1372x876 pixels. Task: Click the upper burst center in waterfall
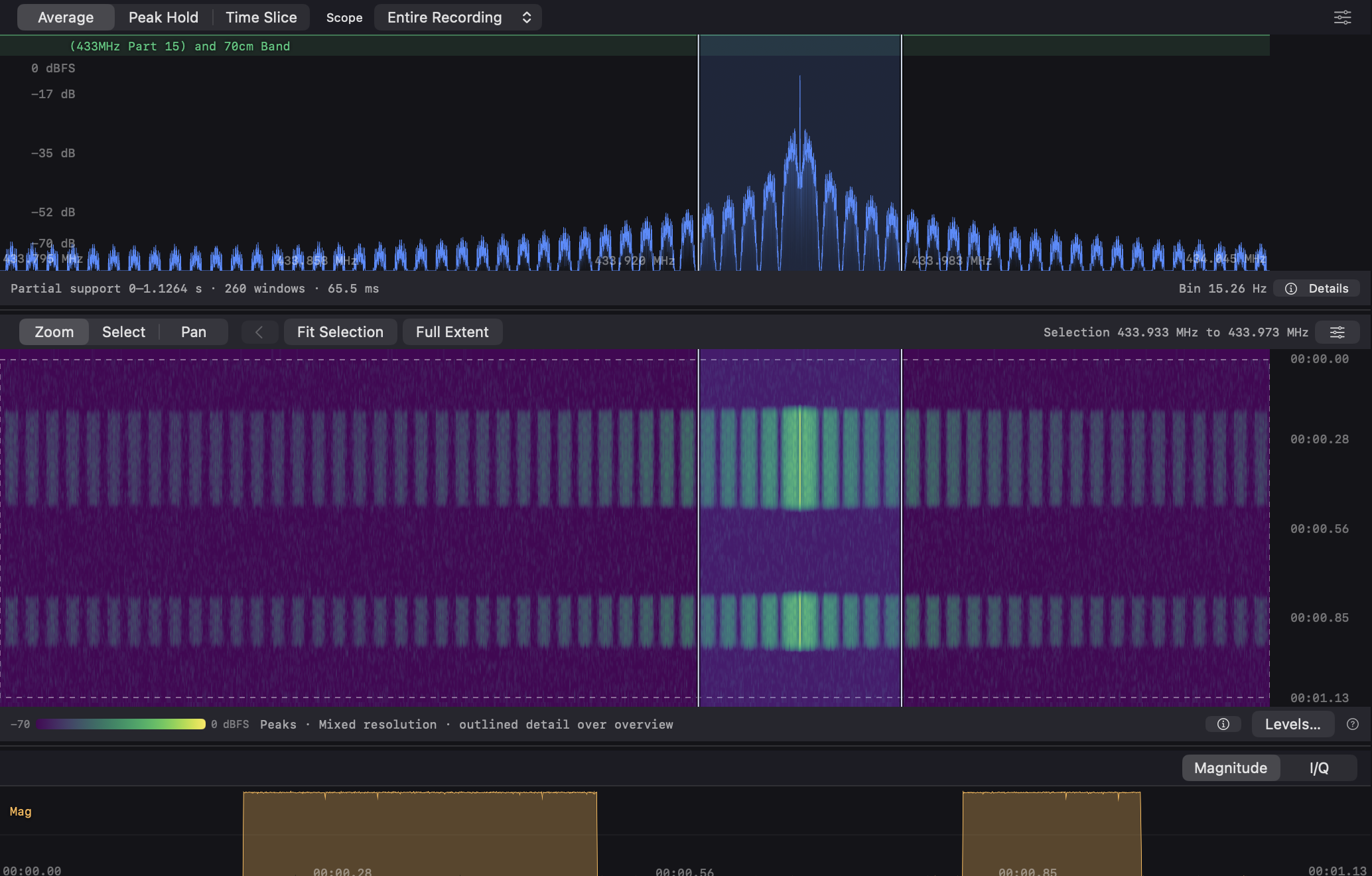pos(799,458)
